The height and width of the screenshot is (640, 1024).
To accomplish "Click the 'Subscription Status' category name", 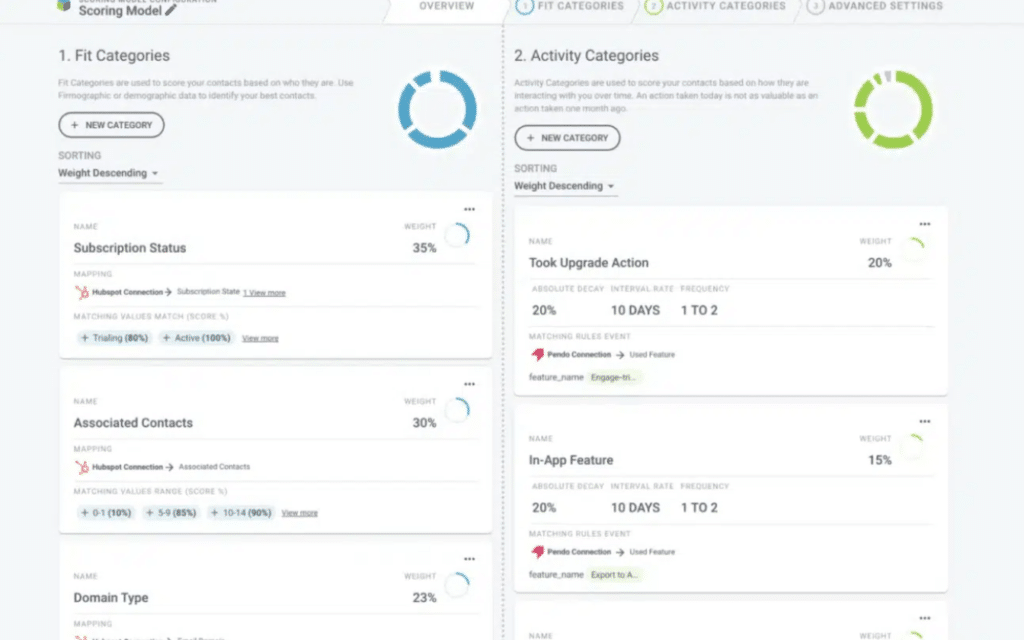I will 130,248.
